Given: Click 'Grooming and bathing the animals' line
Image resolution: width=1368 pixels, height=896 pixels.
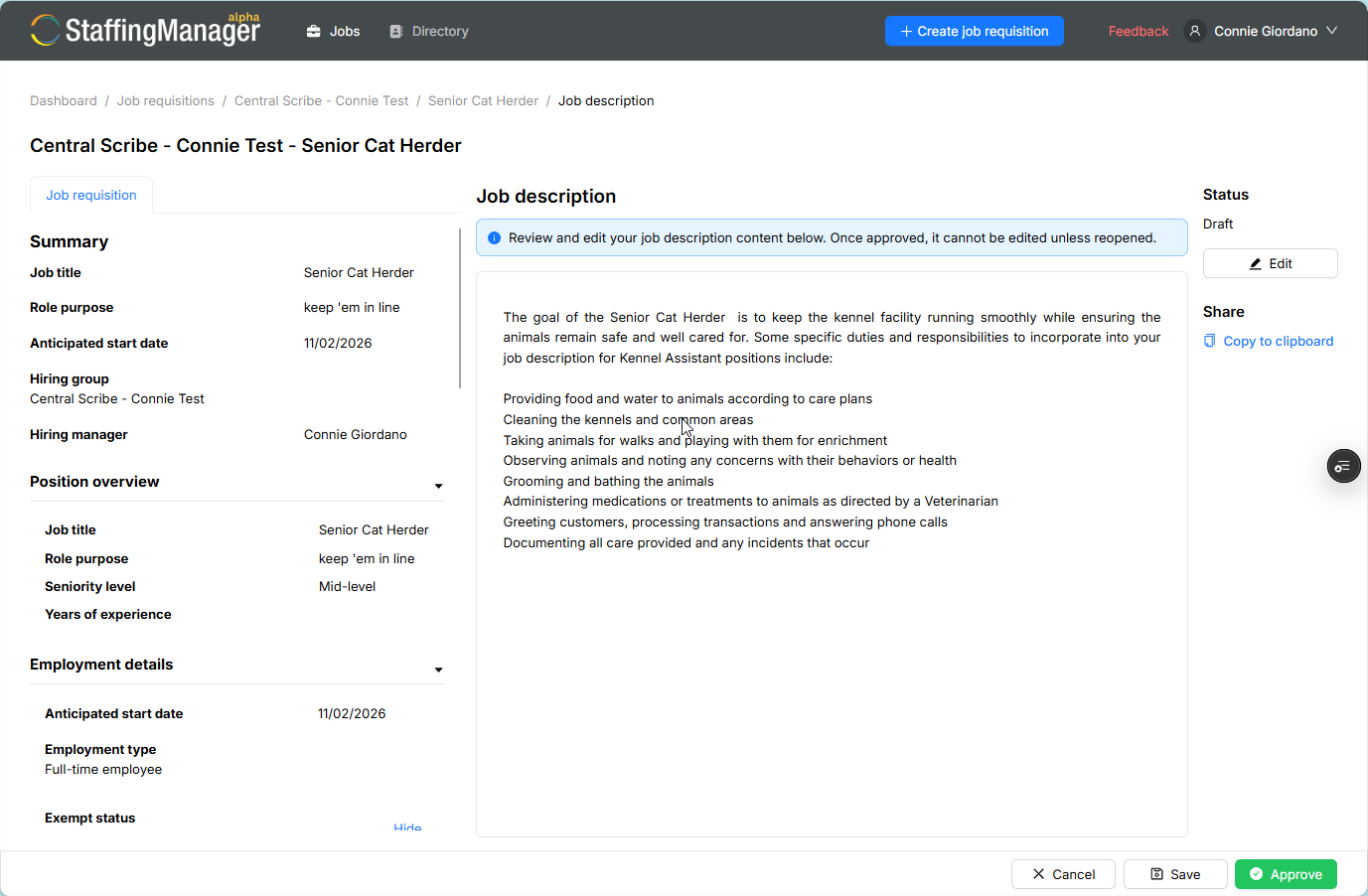Looking at the screenshot, I should 608,481.
